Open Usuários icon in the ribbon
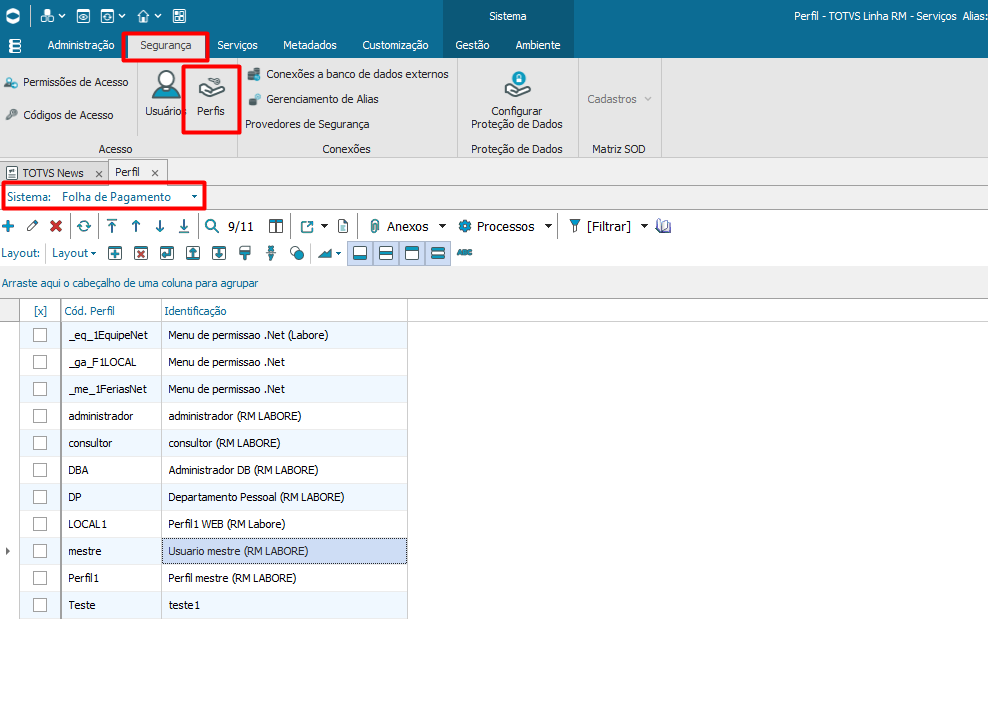The width and height of the screenshot is (988, 702). 165,95
